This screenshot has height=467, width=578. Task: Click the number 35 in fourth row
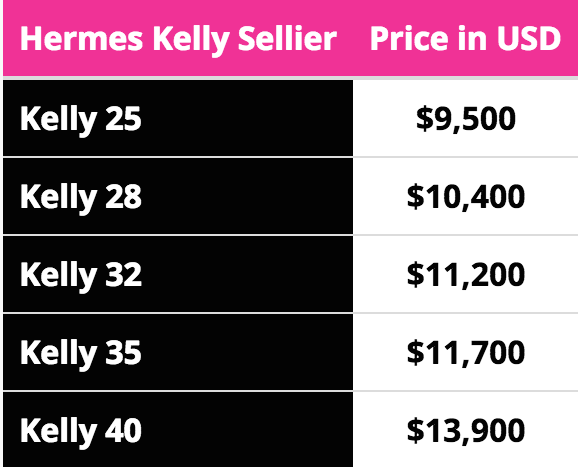click(123, 353)
